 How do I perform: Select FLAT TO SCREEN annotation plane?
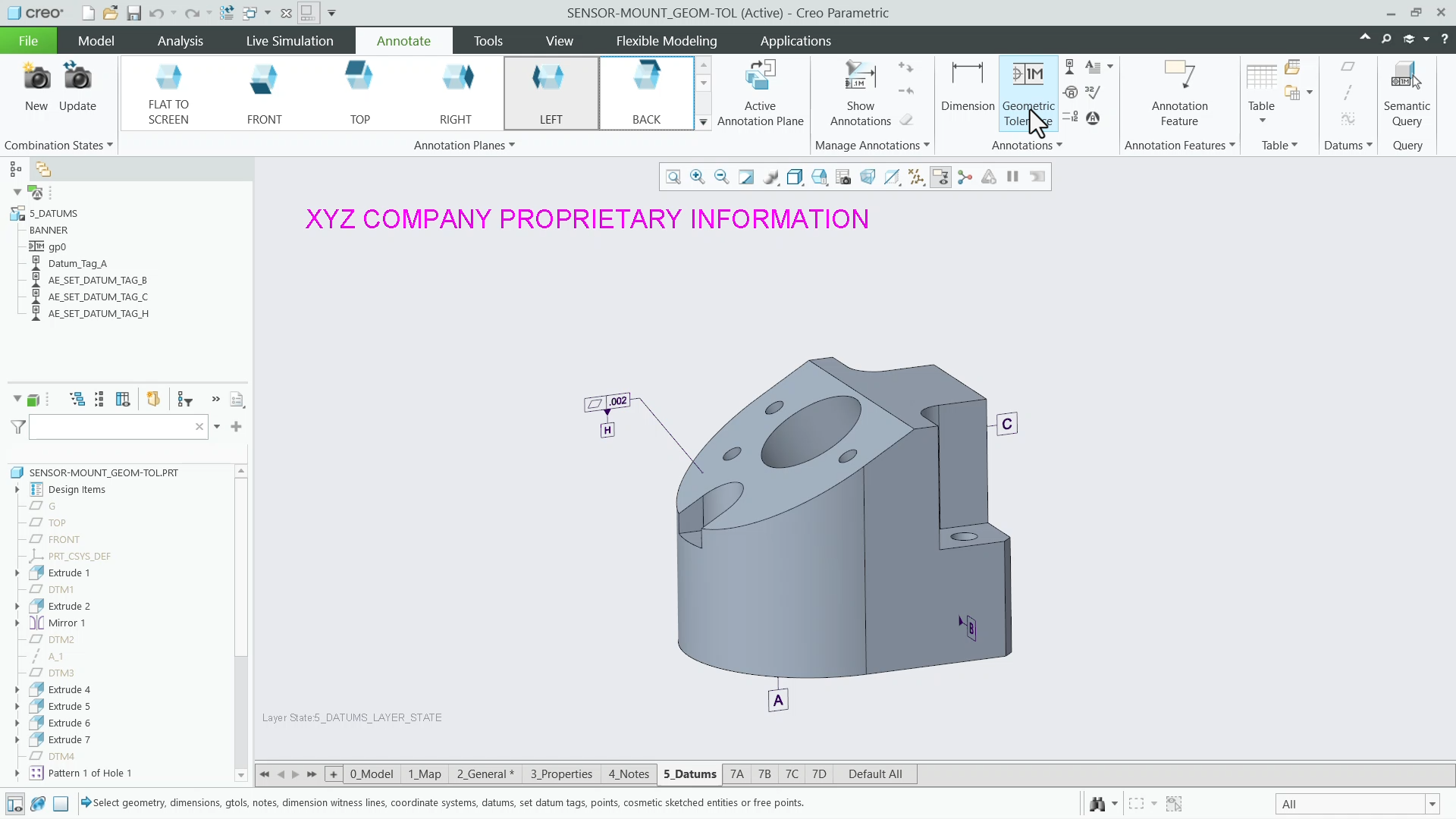[x=168, y=93]
